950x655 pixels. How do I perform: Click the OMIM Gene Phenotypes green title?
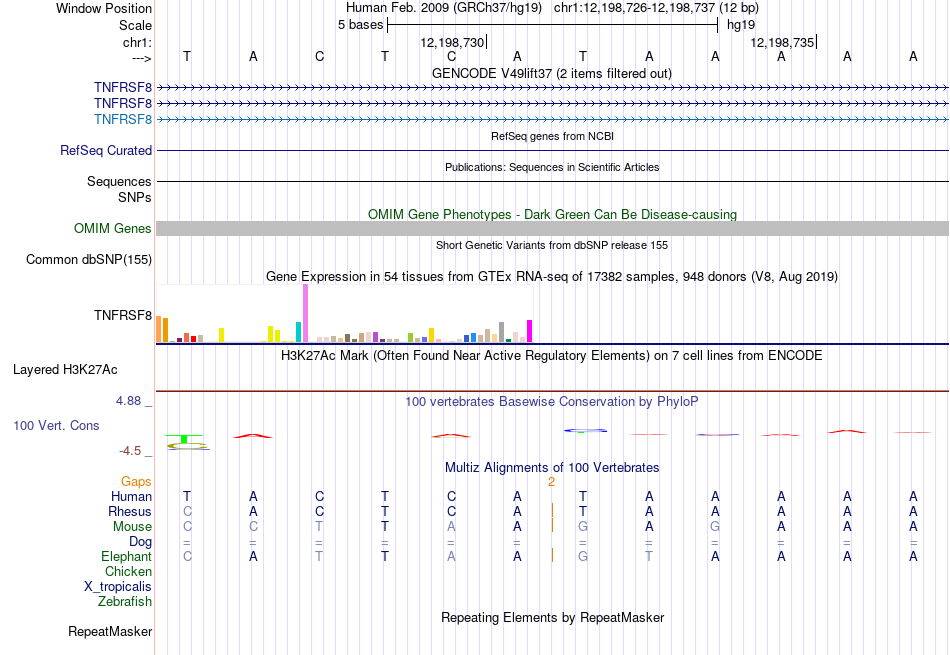click(553, 214)
